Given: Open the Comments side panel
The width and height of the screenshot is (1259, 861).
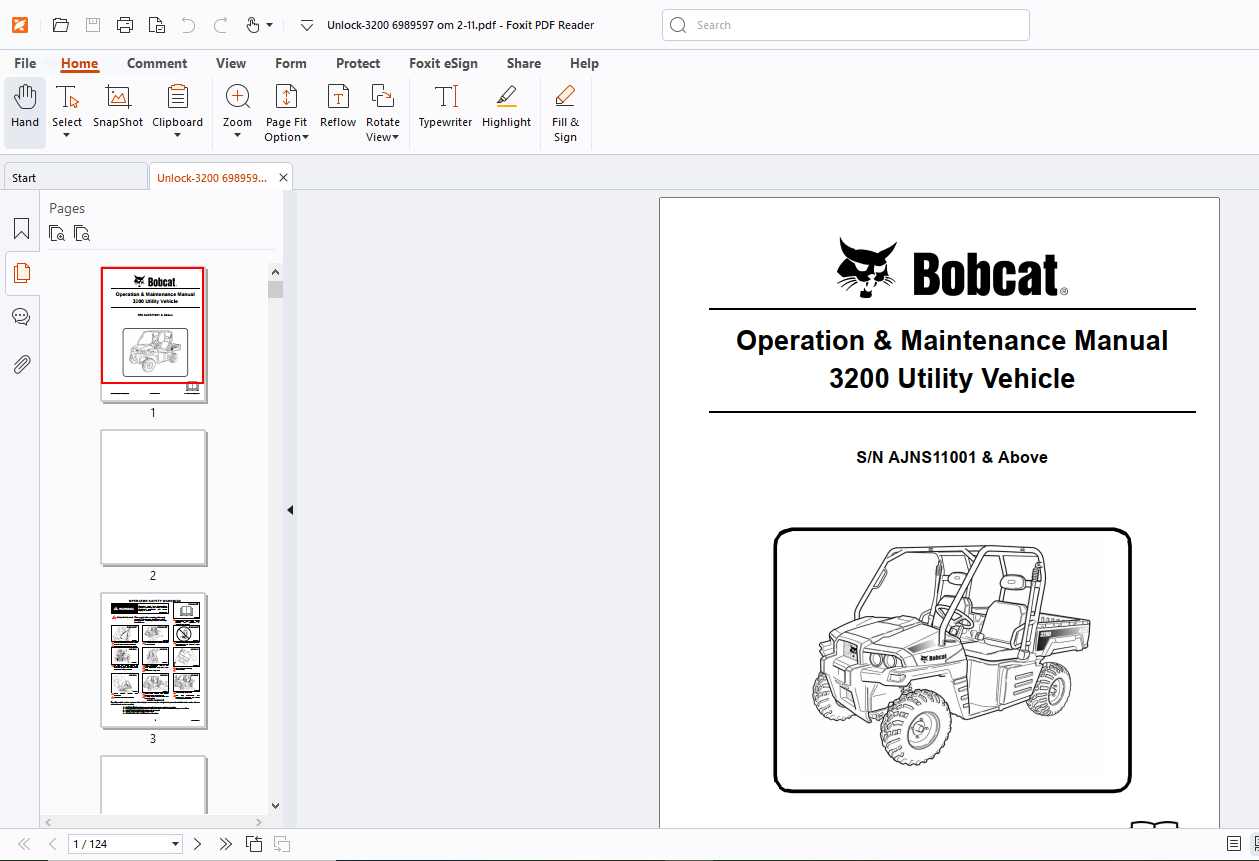Looking at the screenshot, I should [21, 317].
